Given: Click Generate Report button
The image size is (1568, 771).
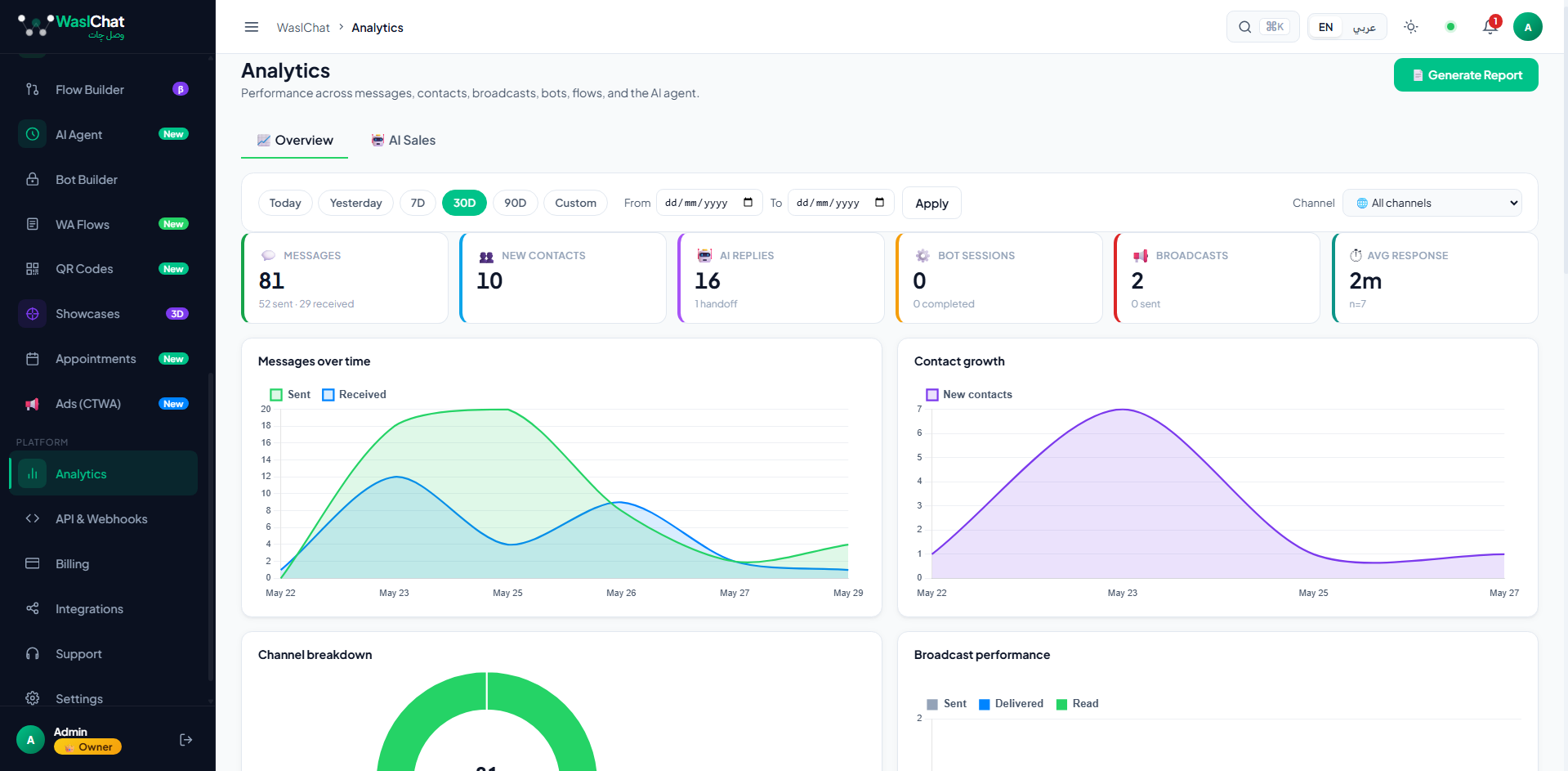Looking at the screenshot, I should coord(1466,75).
